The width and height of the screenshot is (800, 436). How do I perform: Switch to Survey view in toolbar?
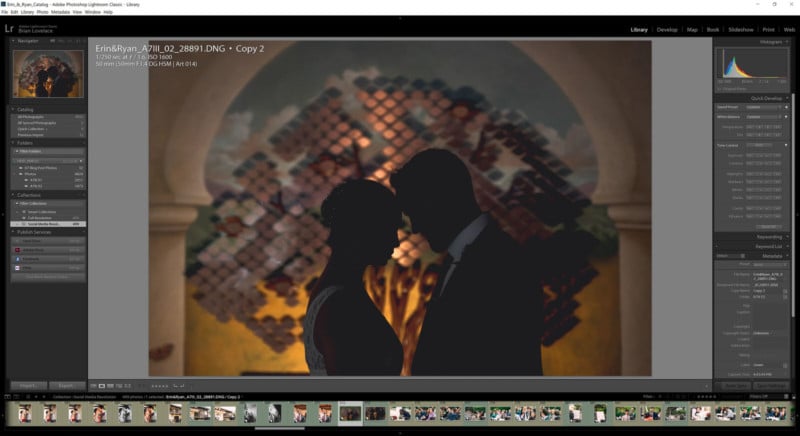pos(119,386)
